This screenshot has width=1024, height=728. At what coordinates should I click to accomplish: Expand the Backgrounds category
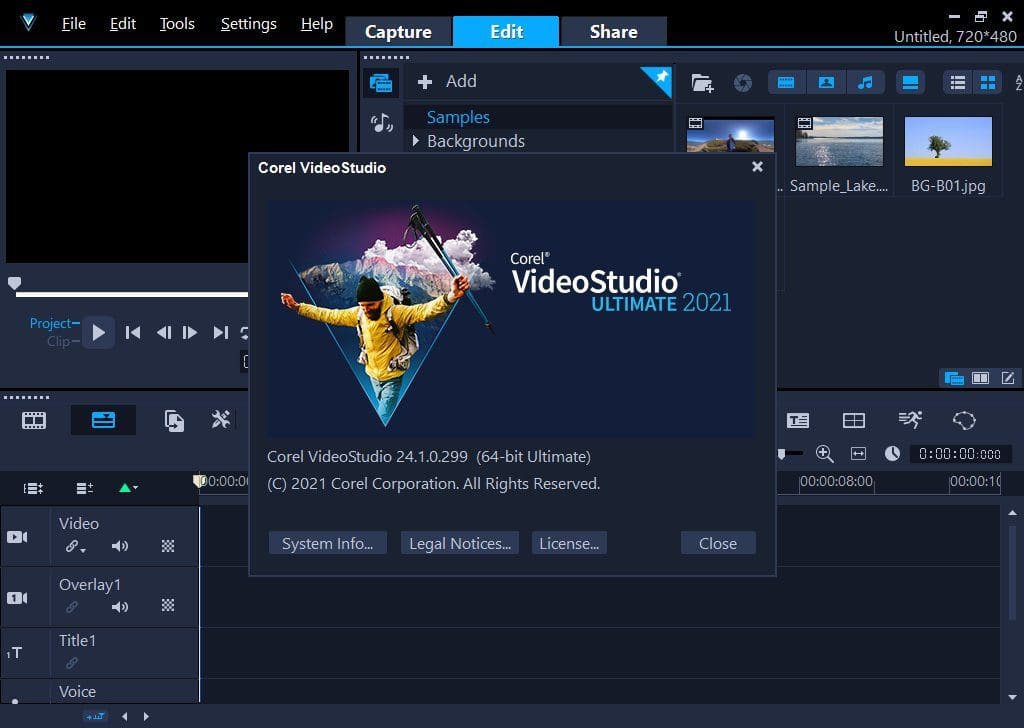(x=417, y=141)
